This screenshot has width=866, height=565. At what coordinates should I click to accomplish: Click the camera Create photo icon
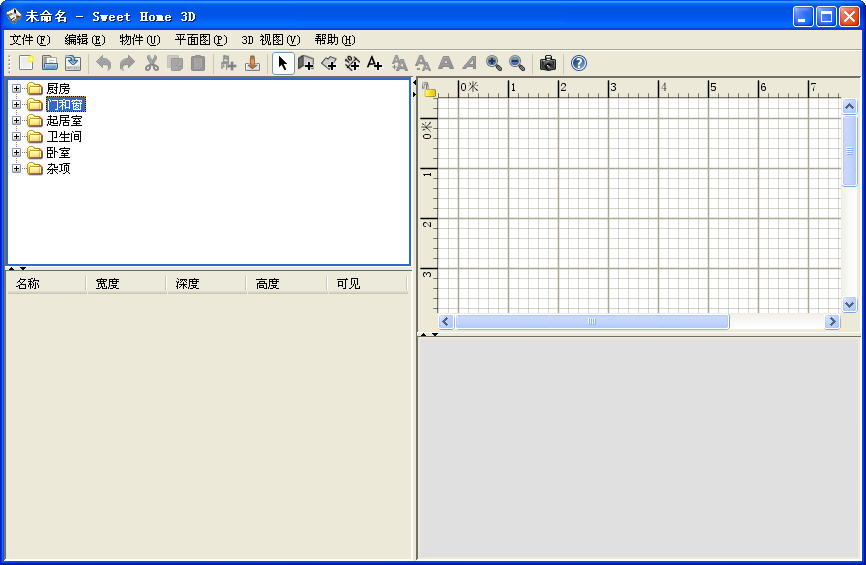click(548, 63)
